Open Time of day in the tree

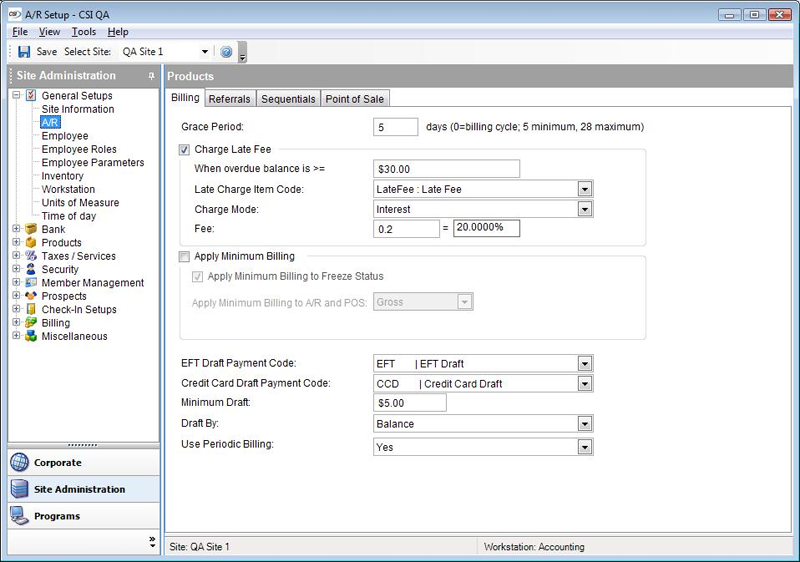[68, 216]
